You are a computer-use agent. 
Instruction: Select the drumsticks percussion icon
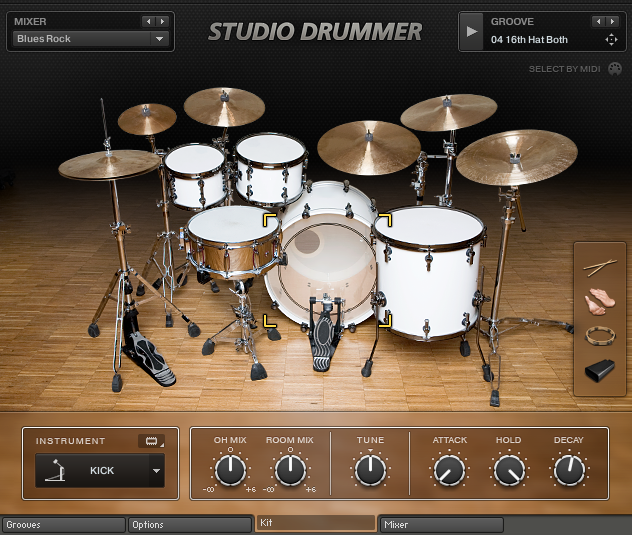(x=601, y=267)
